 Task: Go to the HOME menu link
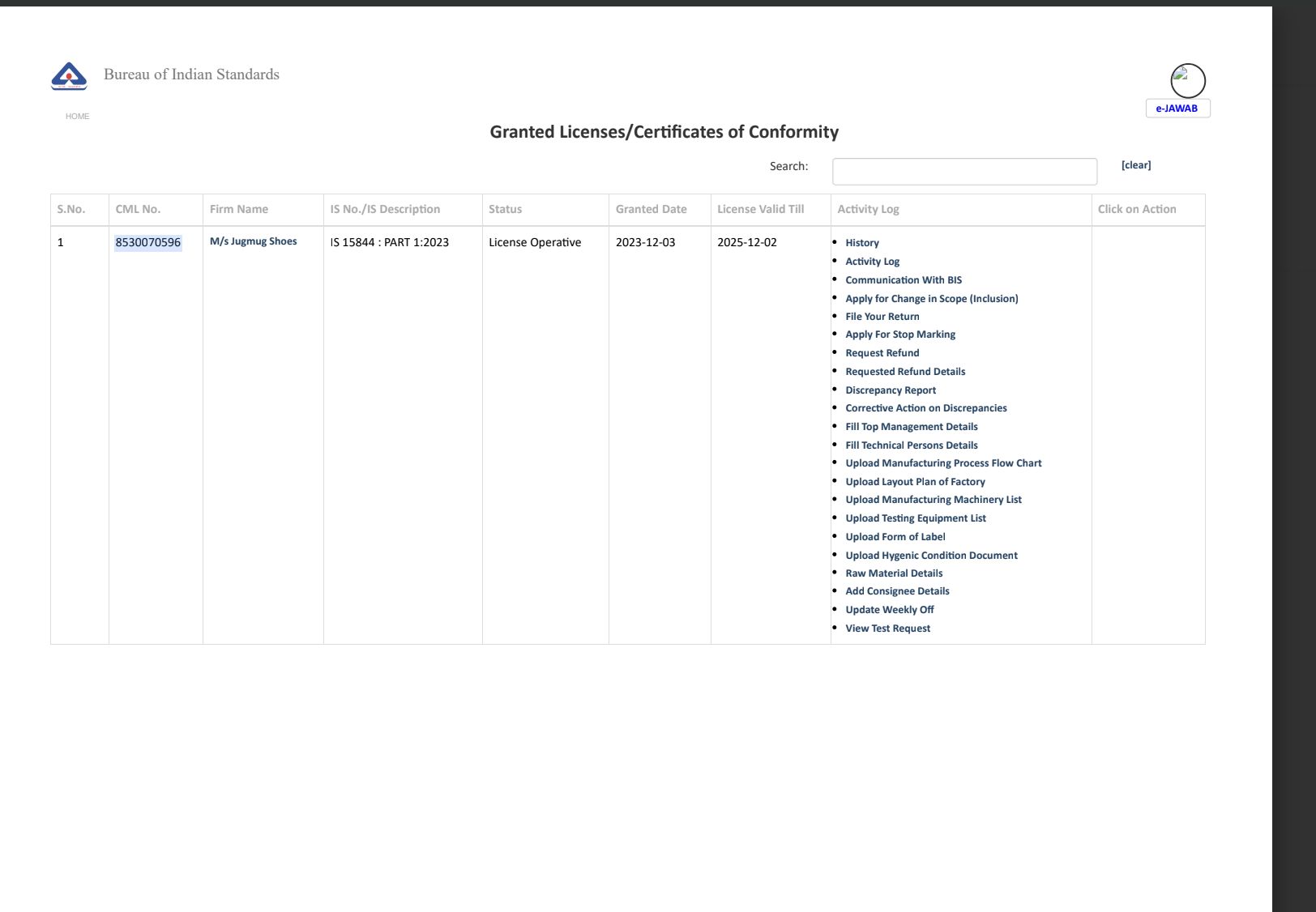pyautogui.click(x=78, y=117)
